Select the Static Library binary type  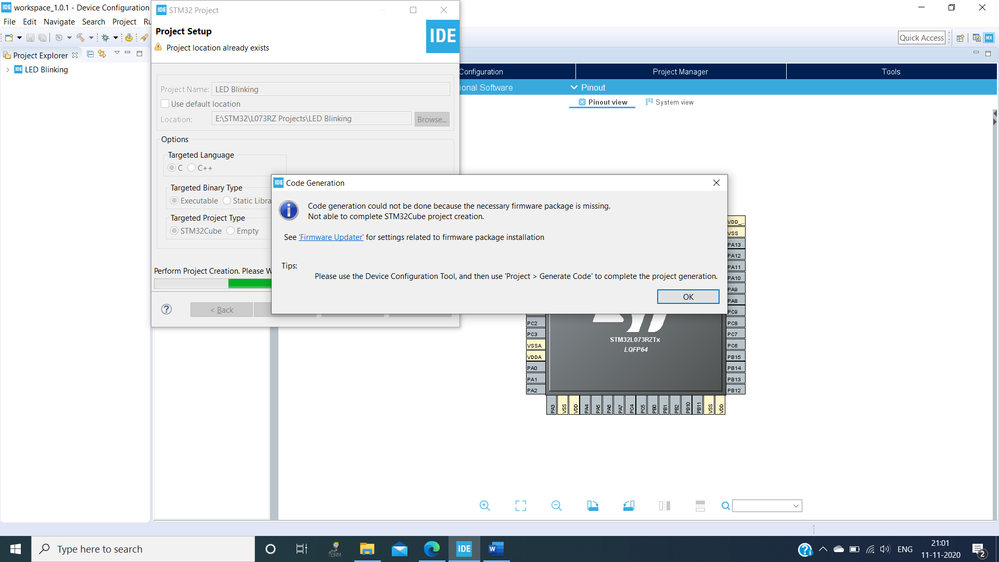[x=227, y=201]
